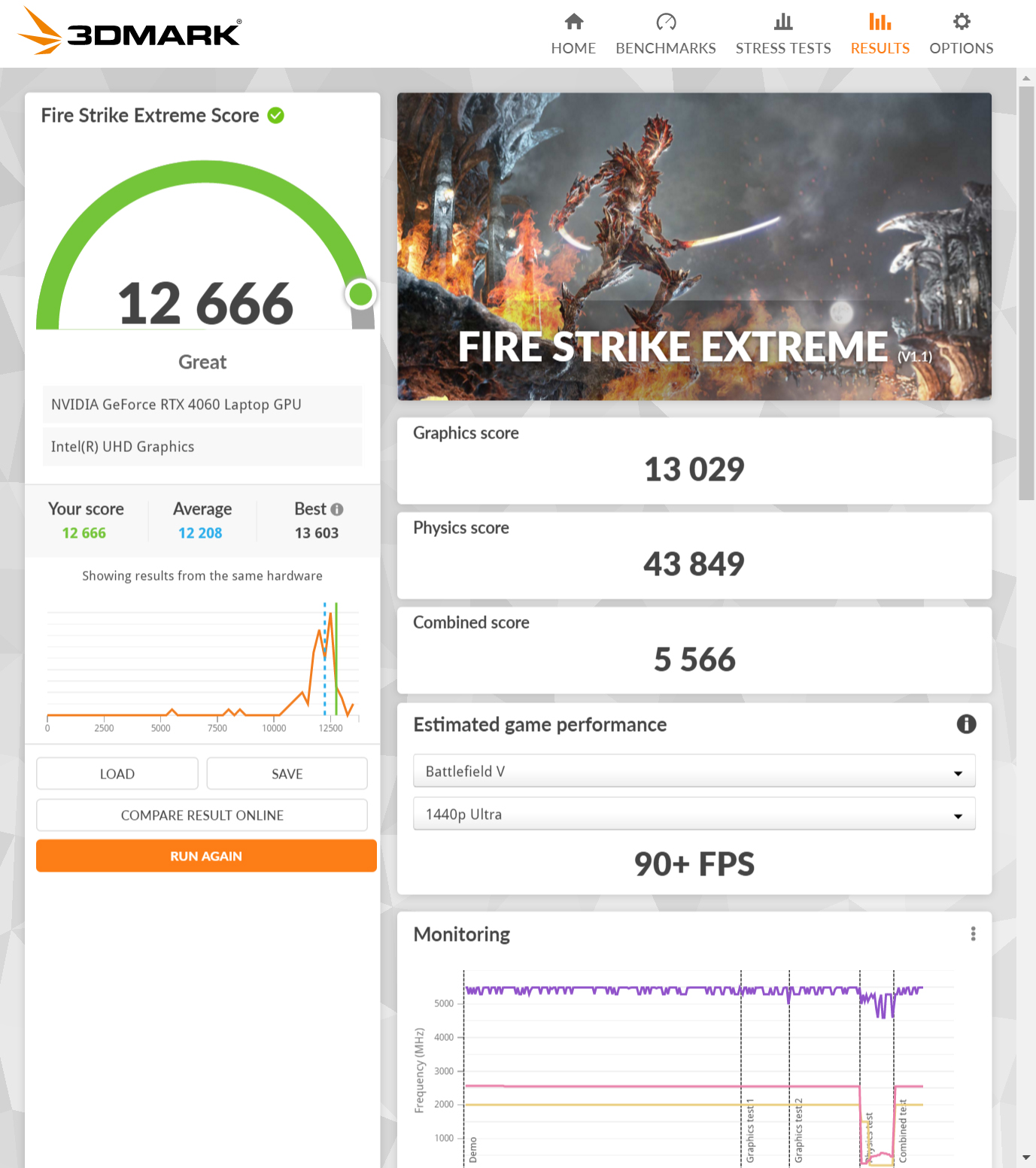Image resolution: width=1036 pixels, height=1168 pixels.
Task: Go to the BENCHMARKS tab
Action: coord(666,48)
